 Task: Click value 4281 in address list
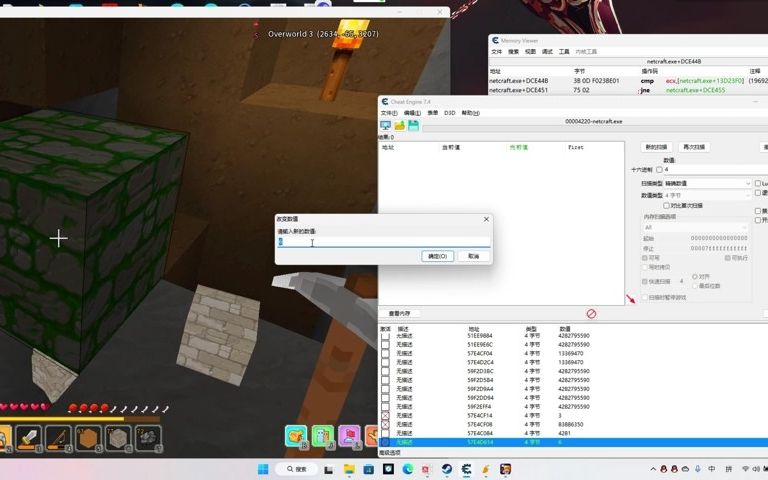(564, 433)
